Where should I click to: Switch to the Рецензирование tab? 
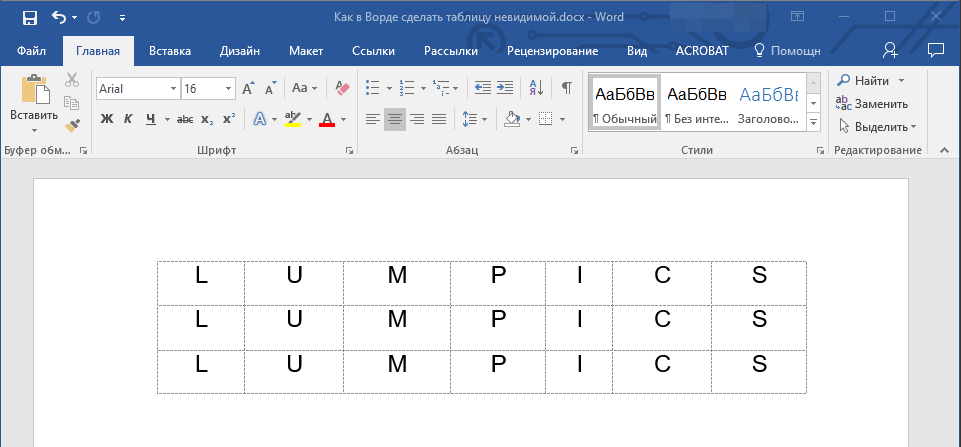pyautogui.click(x=552, y=50)
